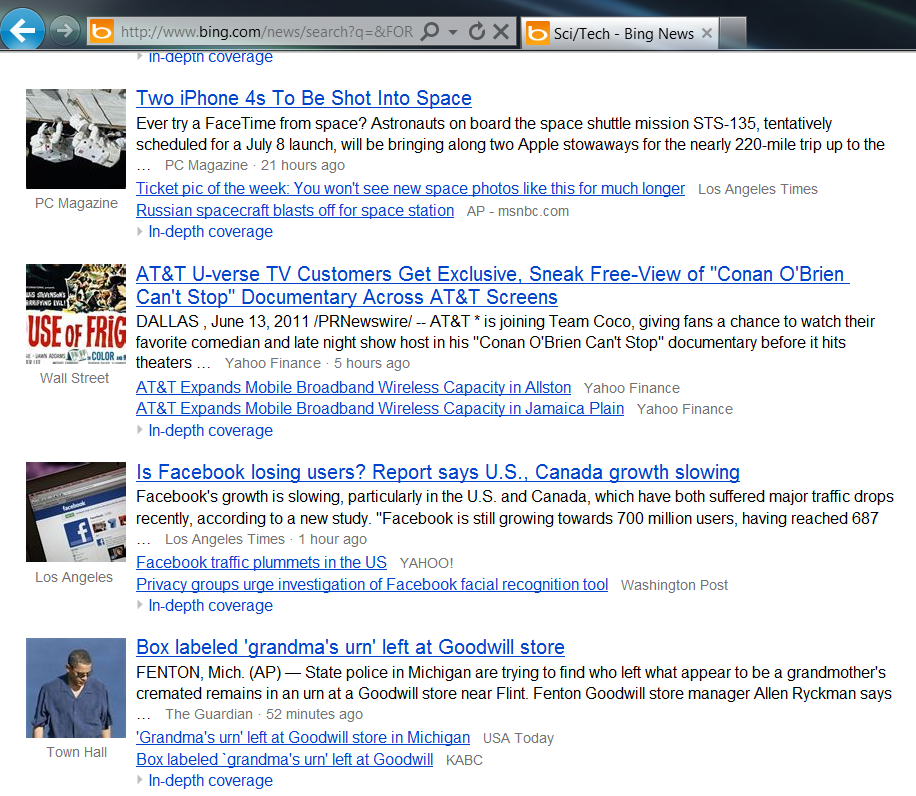Open 'Russian spacecraft blasts off for space station'

[x=295, y=211]
